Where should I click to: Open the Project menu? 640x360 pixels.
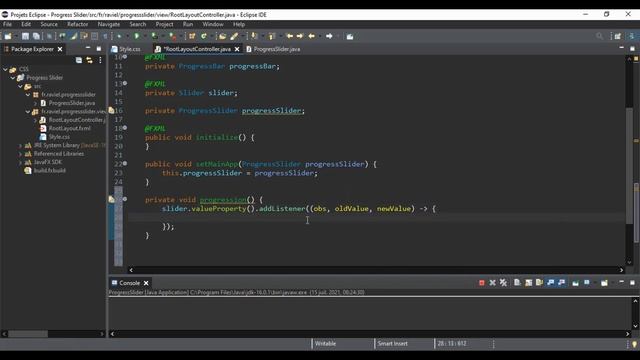tap(164, 24)
